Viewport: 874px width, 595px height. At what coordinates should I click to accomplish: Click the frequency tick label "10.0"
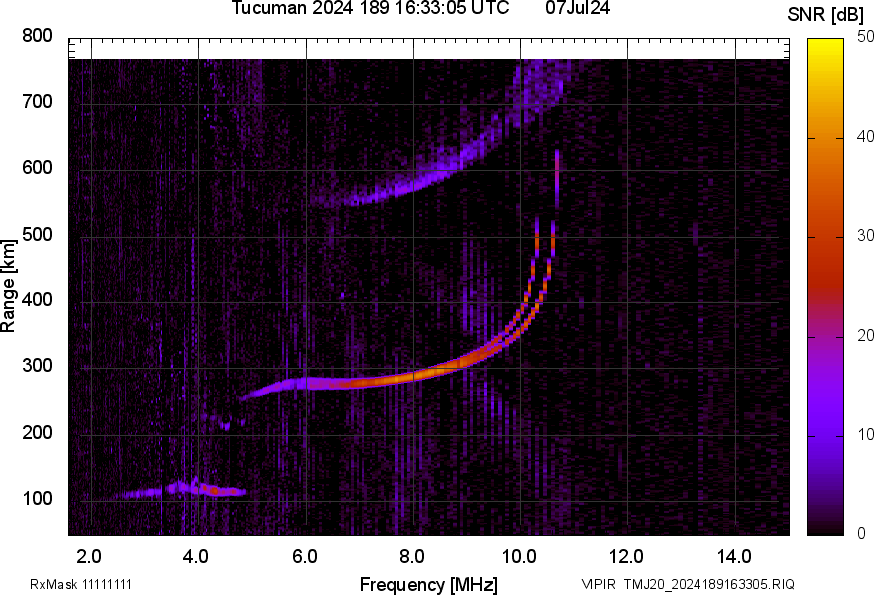point(519,557)
